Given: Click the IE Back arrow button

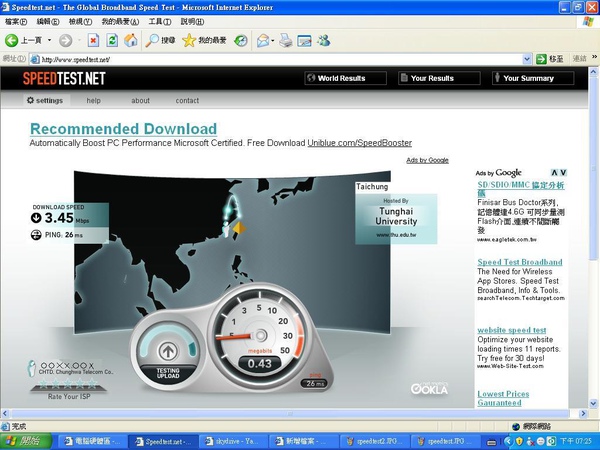Looking at the screenshot, I should click(11, 40).
